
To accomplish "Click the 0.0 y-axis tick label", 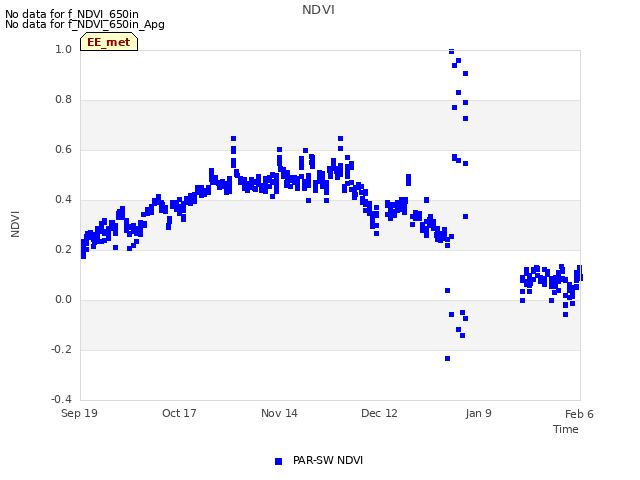I will click(63, 300).
